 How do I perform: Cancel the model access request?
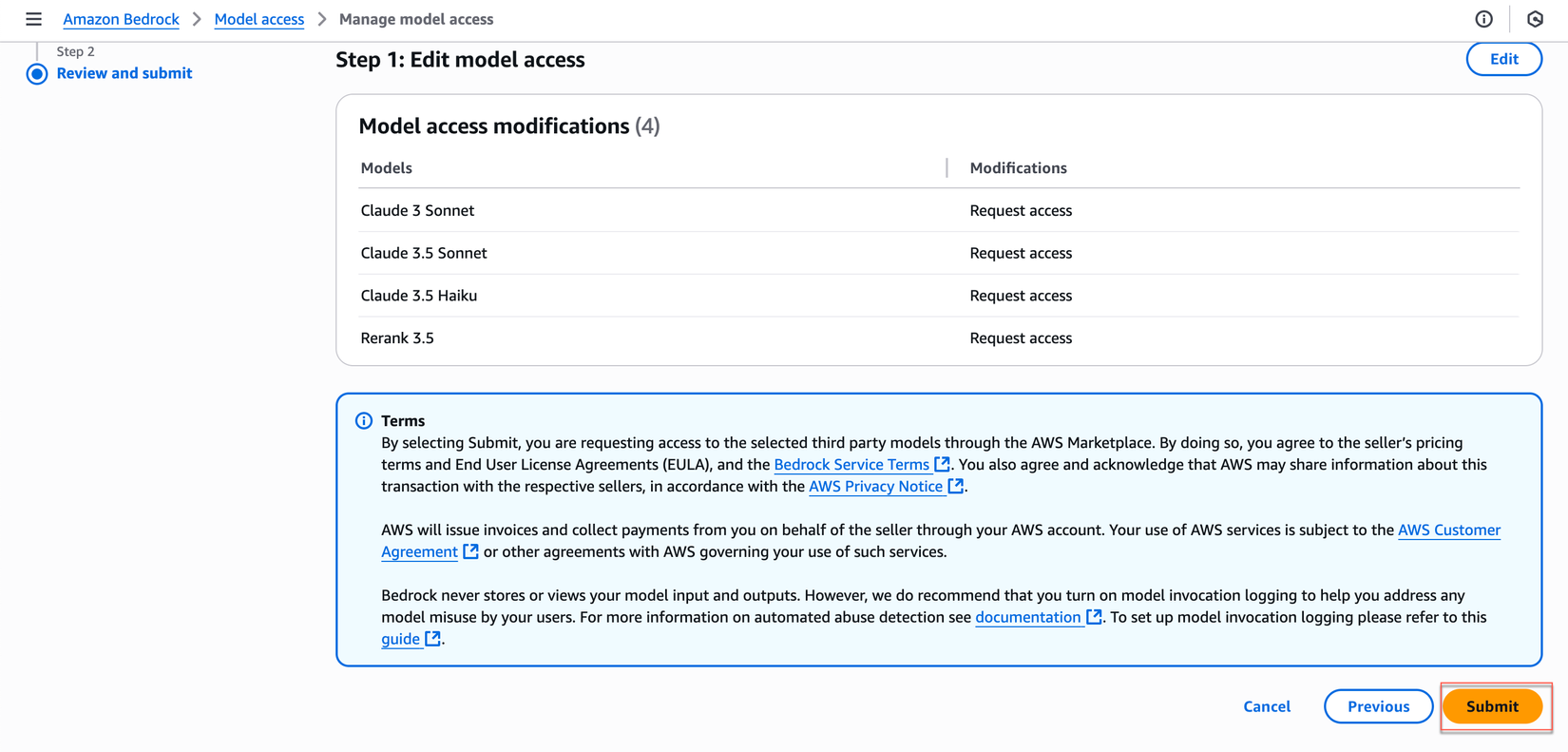point(1267,706)
